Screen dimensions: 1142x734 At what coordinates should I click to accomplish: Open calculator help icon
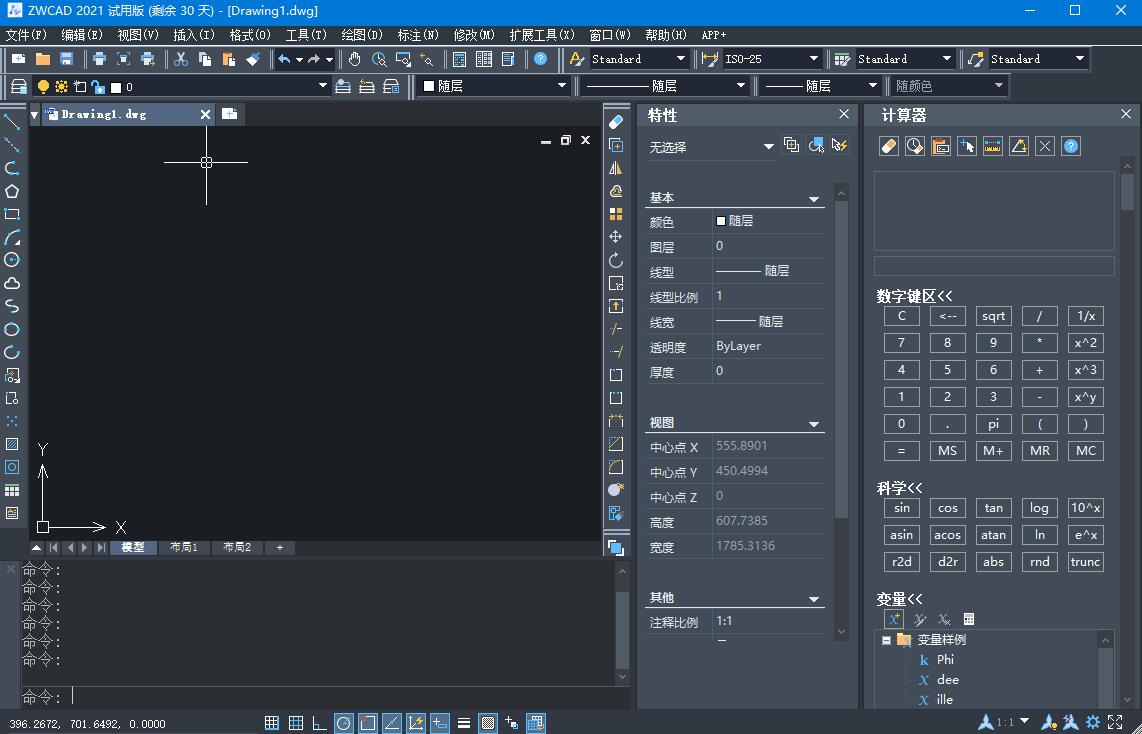(1071, 146)
